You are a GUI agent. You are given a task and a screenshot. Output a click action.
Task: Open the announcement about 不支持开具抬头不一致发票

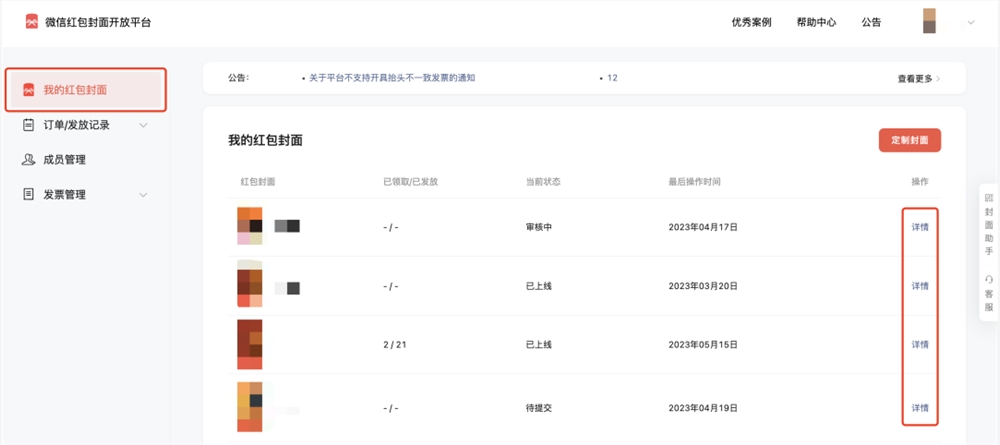tap(389, 77)
